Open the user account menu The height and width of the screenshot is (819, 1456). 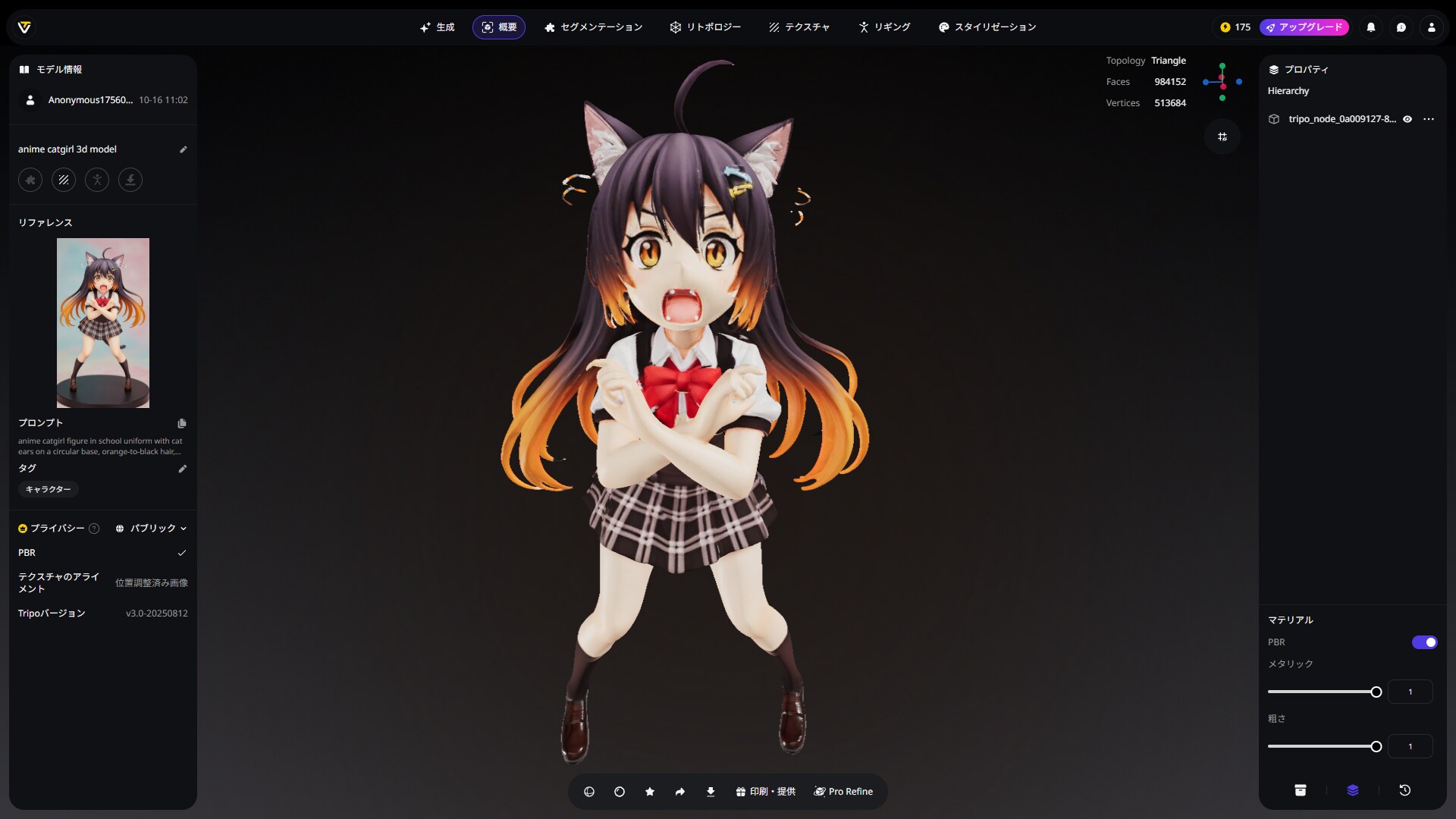point(1432,27)
